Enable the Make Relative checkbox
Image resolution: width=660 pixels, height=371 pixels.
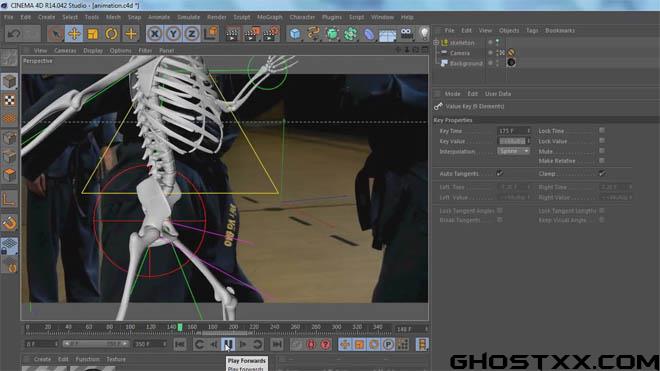pyautogui.click(x=602, y=160)
